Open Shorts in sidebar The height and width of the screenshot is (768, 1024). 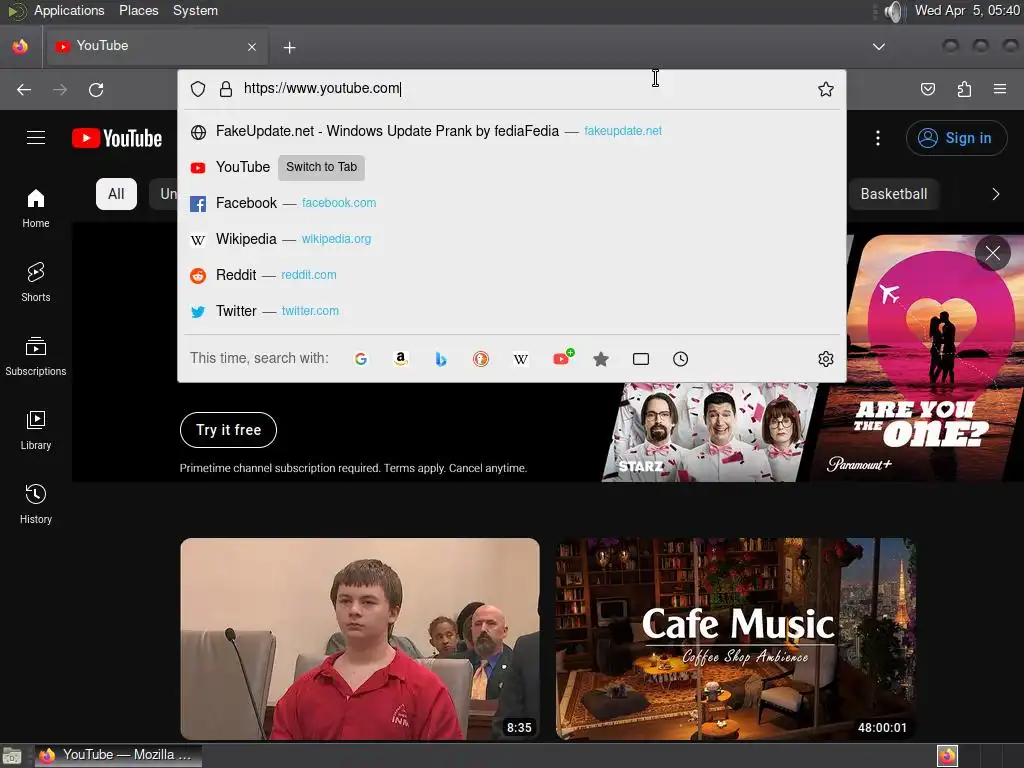click(x=36, y=282)
